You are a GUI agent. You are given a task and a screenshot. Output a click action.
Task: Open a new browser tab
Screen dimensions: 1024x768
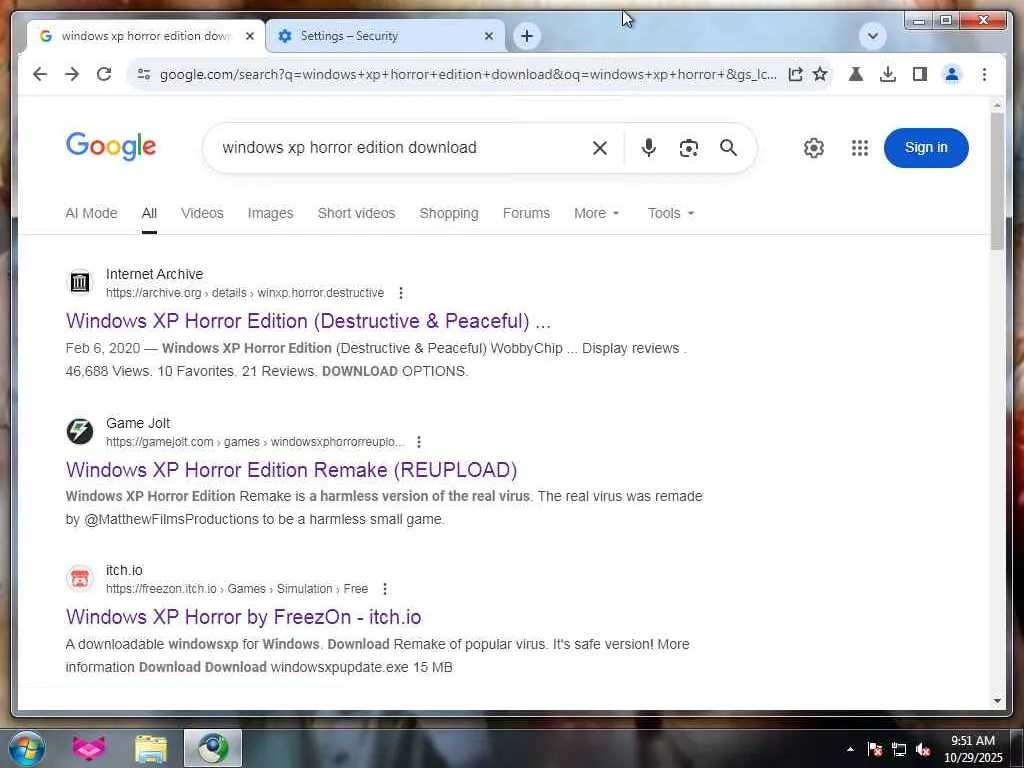click(x=527, y=36)
